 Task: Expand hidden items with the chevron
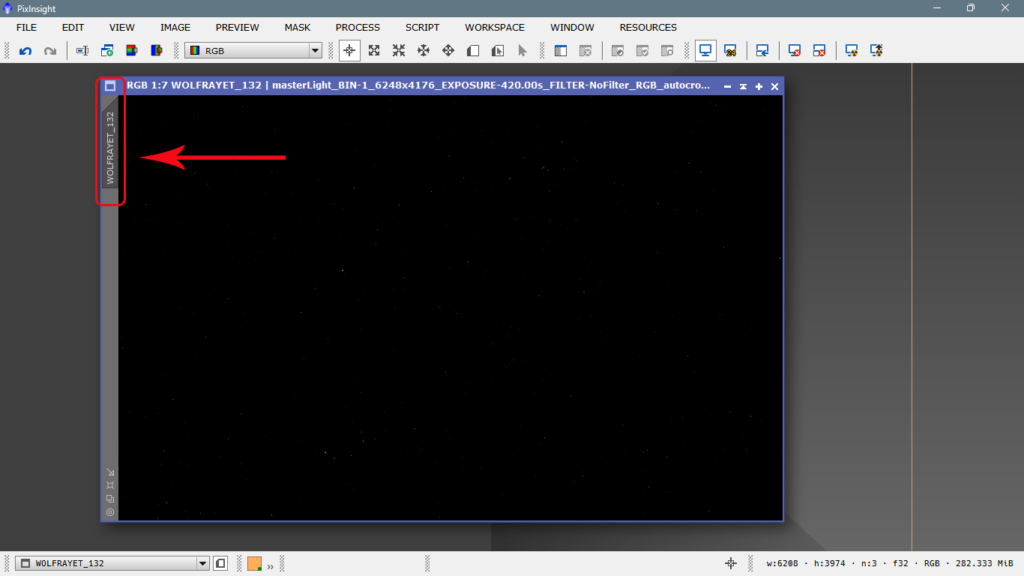(x=270, y=566)
